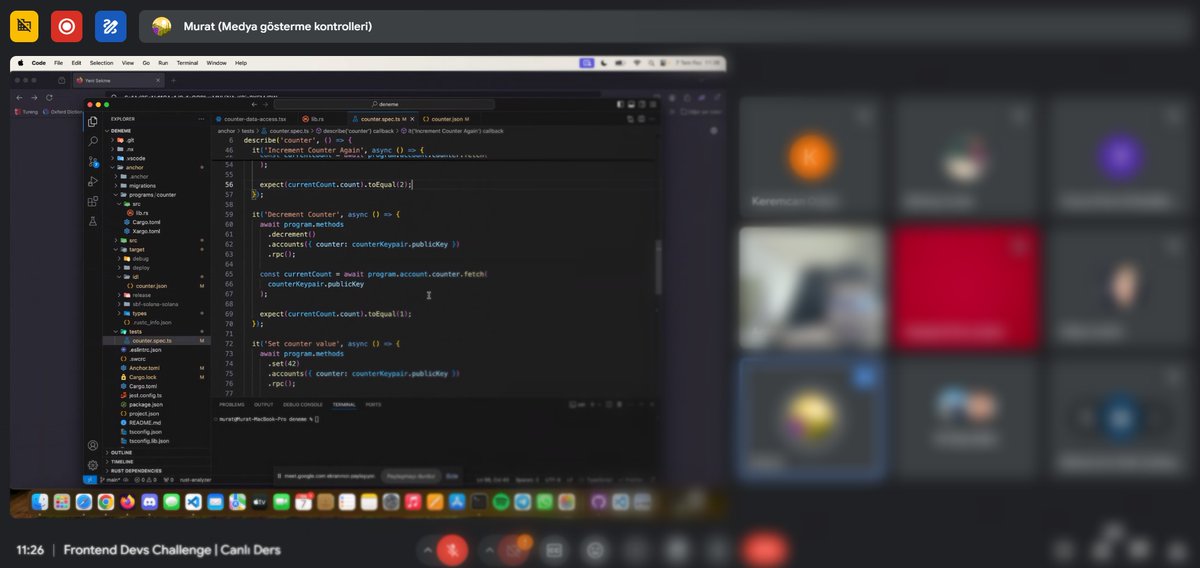
Task: Open participant tile with K avatar
Action: tap(811, 158)
